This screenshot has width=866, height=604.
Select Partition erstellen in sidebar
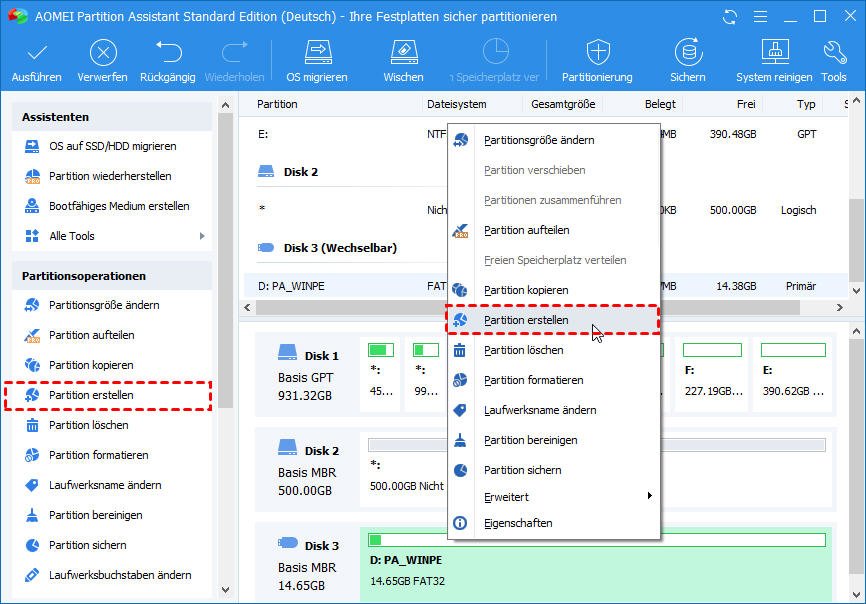pyautogui.click(x=108, y=395)
